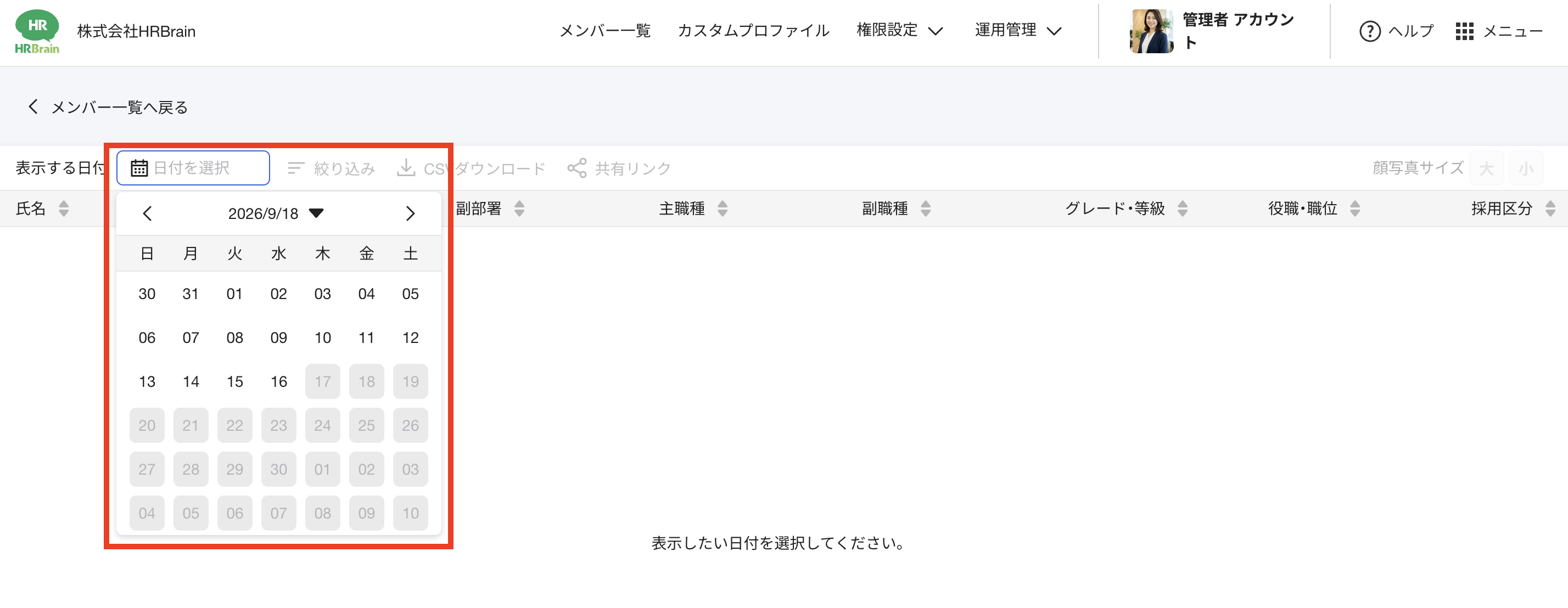Open the grid menu icon
The image size is (1568, 608).
point(1464,31)
